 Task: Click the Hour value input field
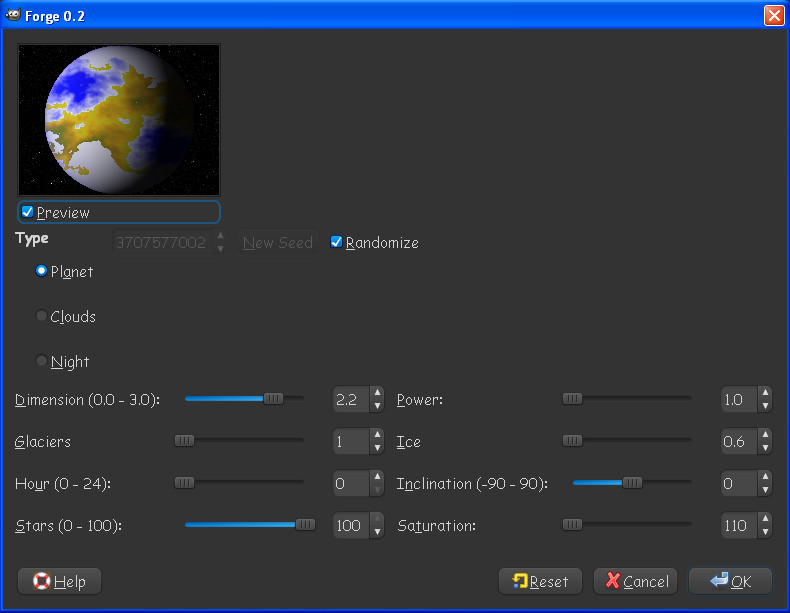tap(350, 484)
